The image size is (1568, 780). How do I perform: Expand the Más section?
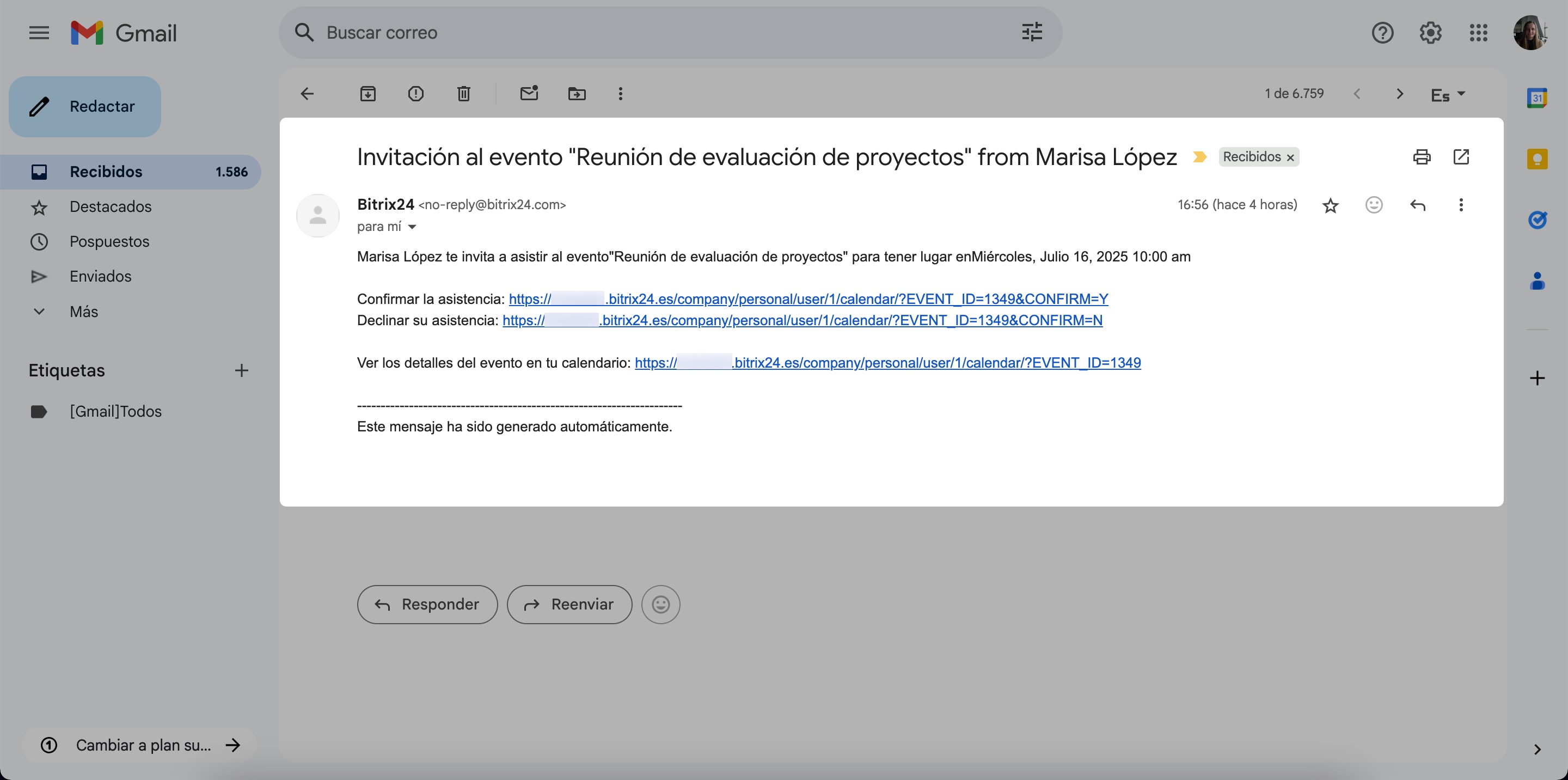(130, 312)
